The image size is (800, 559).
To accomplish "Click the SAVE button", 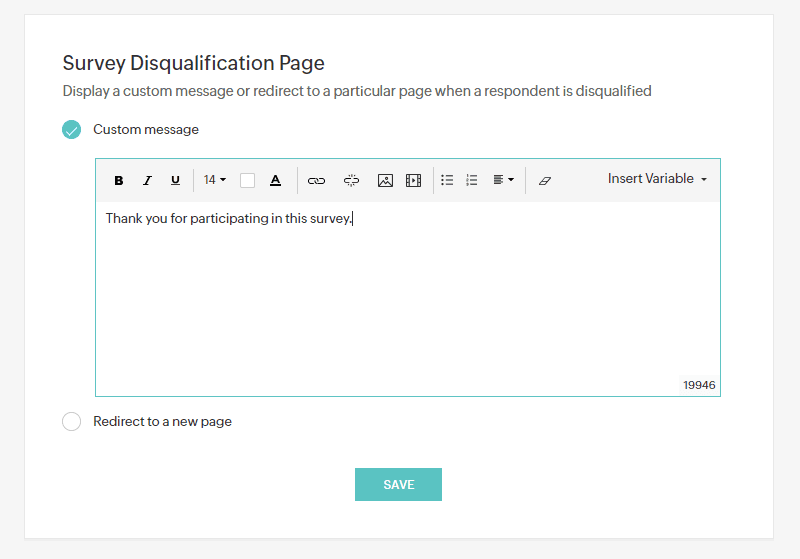I will (398, 485).
